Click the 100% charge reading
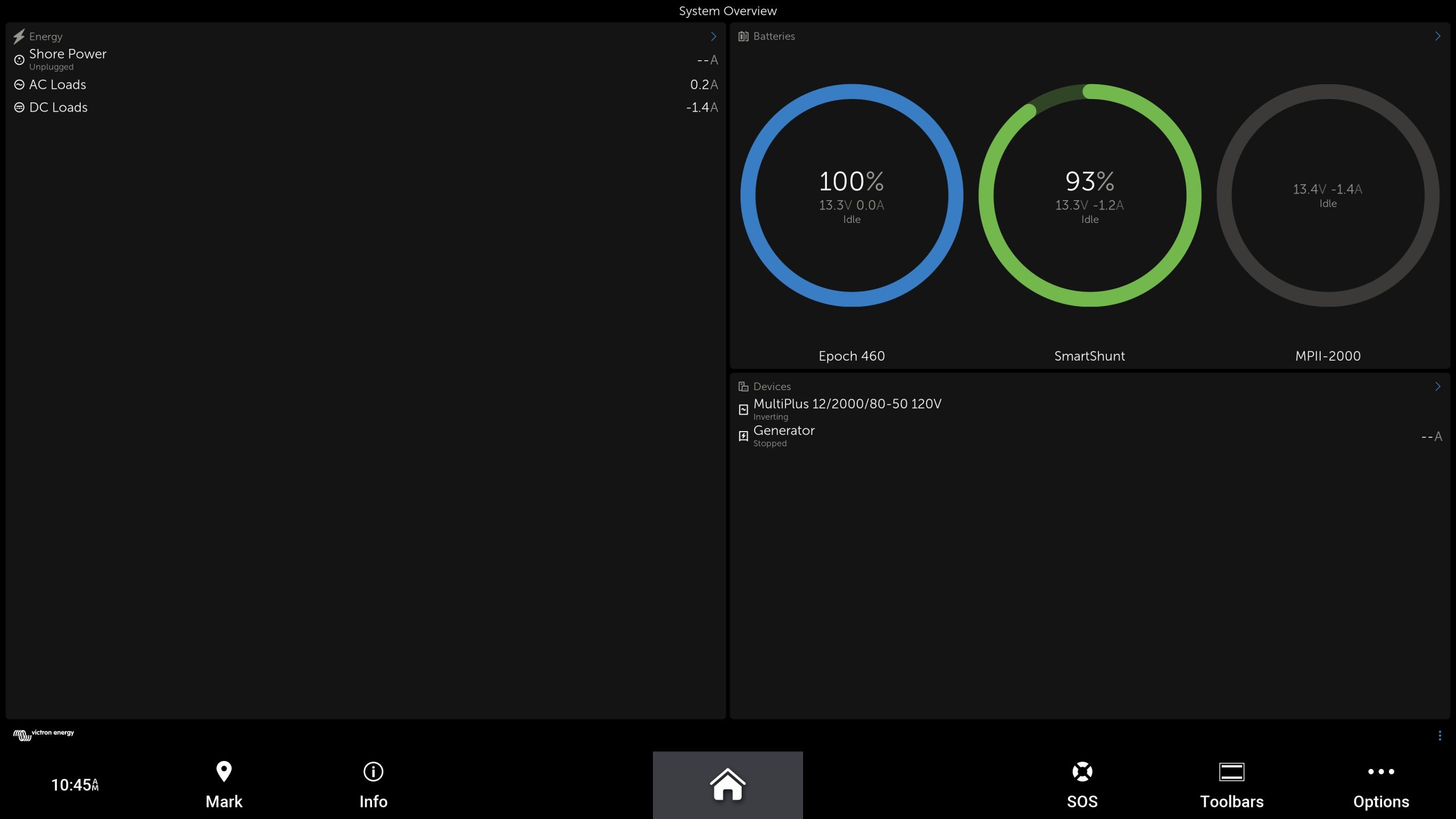 (852, 181)
